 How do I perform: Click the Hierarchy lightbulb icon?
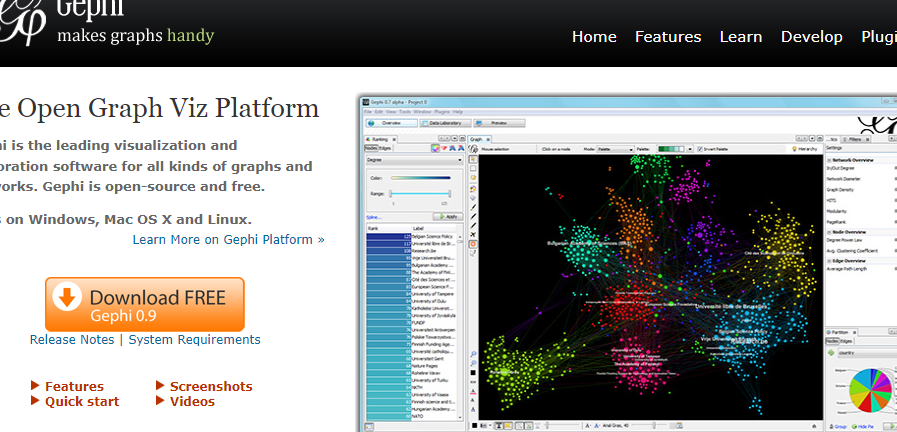tap(793, 148)
